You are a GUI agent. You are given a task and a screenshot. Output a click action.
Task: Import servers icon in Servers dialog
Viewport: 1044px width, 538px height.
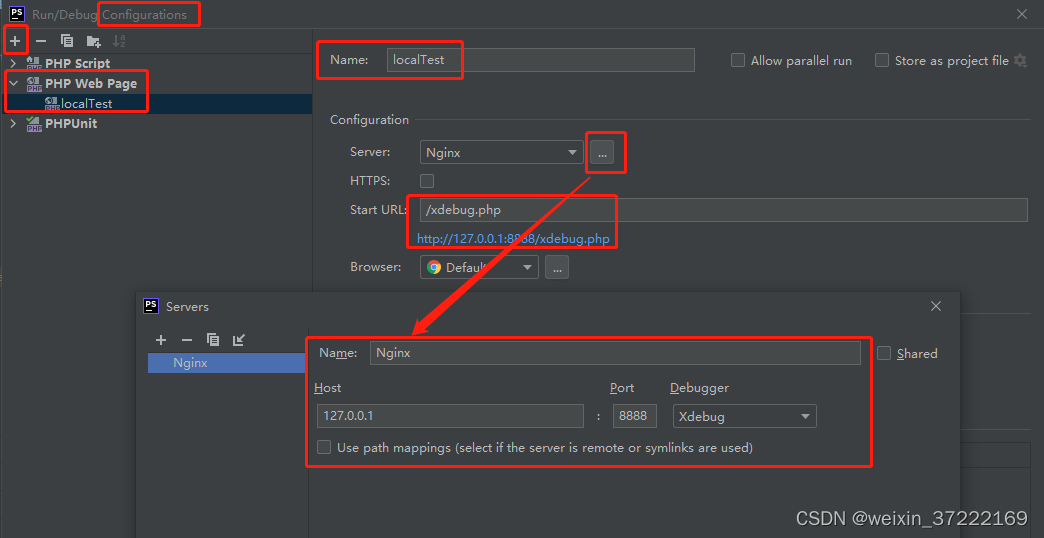pos(238,340)
